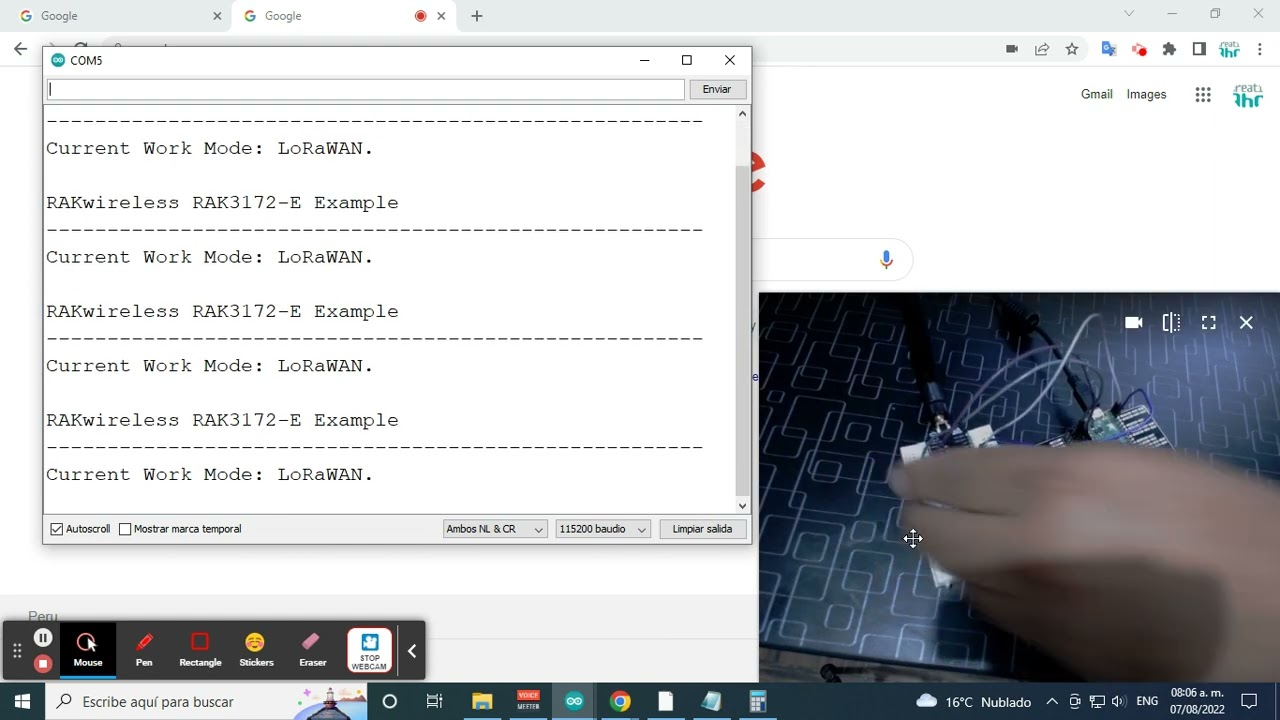The height and width of the screenshot is (720, 1280).
Task: Close the webcam overlay
Action: click(x=1246, y=323)
